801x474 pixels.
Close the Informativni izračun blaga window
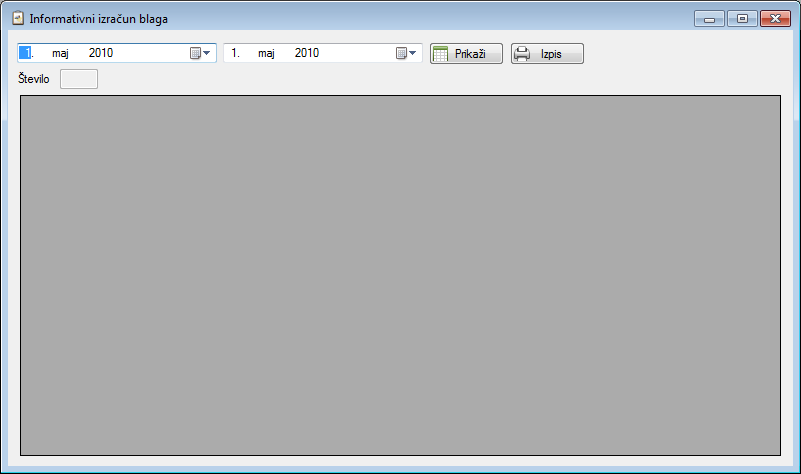pos(775,19)
